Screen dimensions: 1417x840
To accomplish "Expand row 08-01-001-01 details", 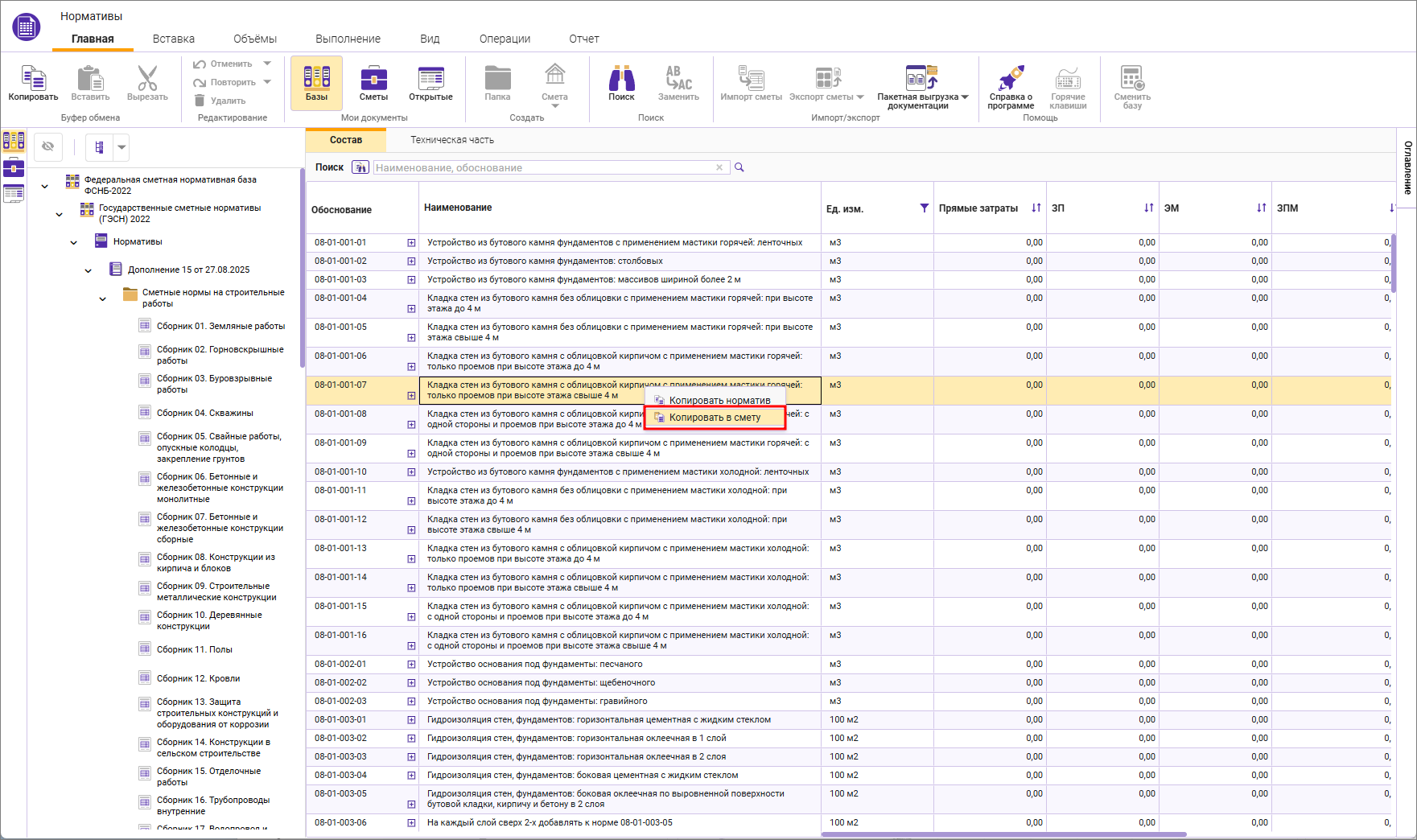I will pyautogui.click(x=411, y=242).
